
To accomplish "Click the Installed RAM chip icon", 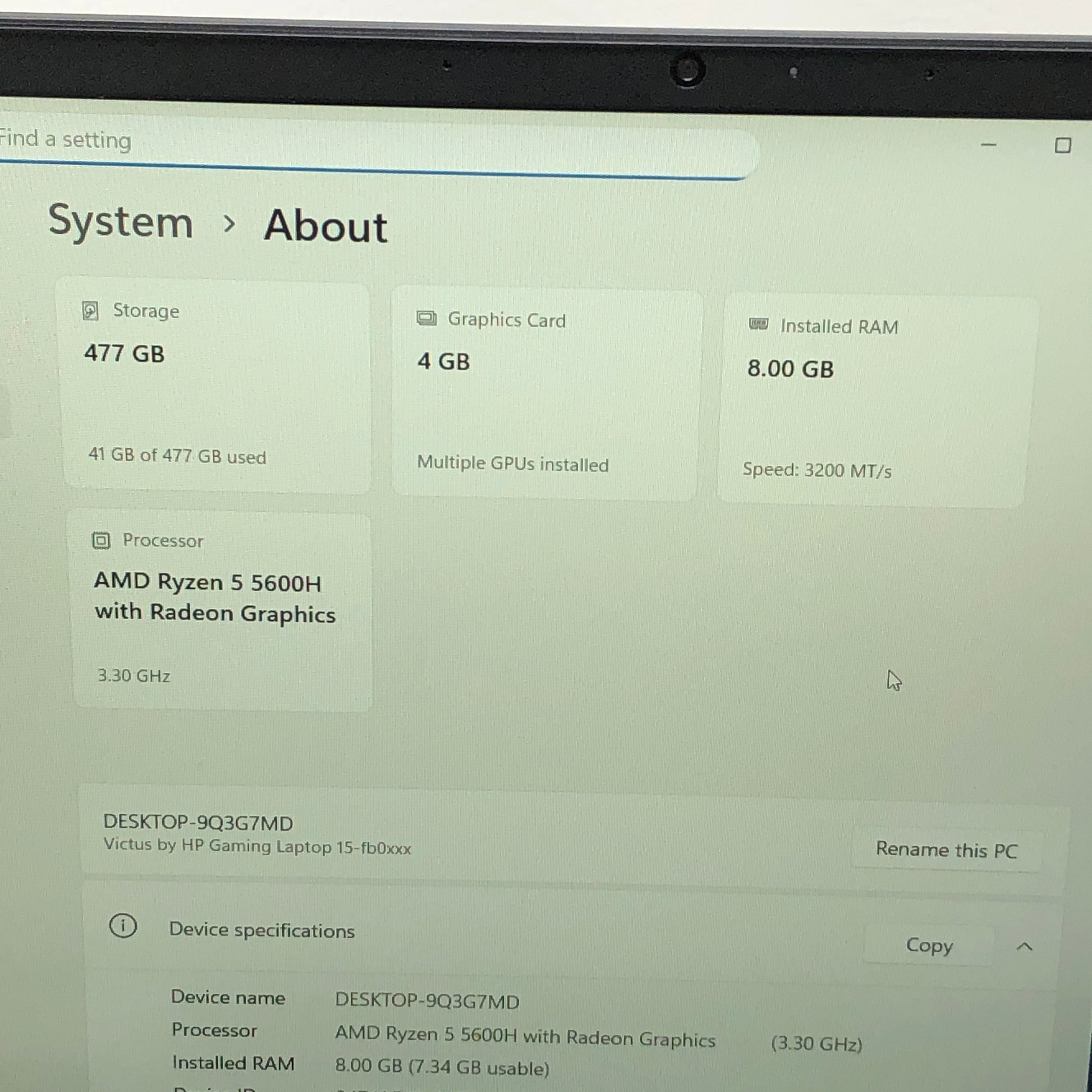I will coord(758,324).
